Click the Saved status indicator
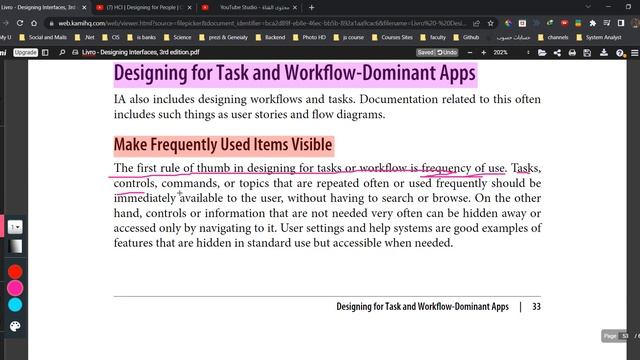The height and width of the screenshot is (360, 640). point(426,53)
